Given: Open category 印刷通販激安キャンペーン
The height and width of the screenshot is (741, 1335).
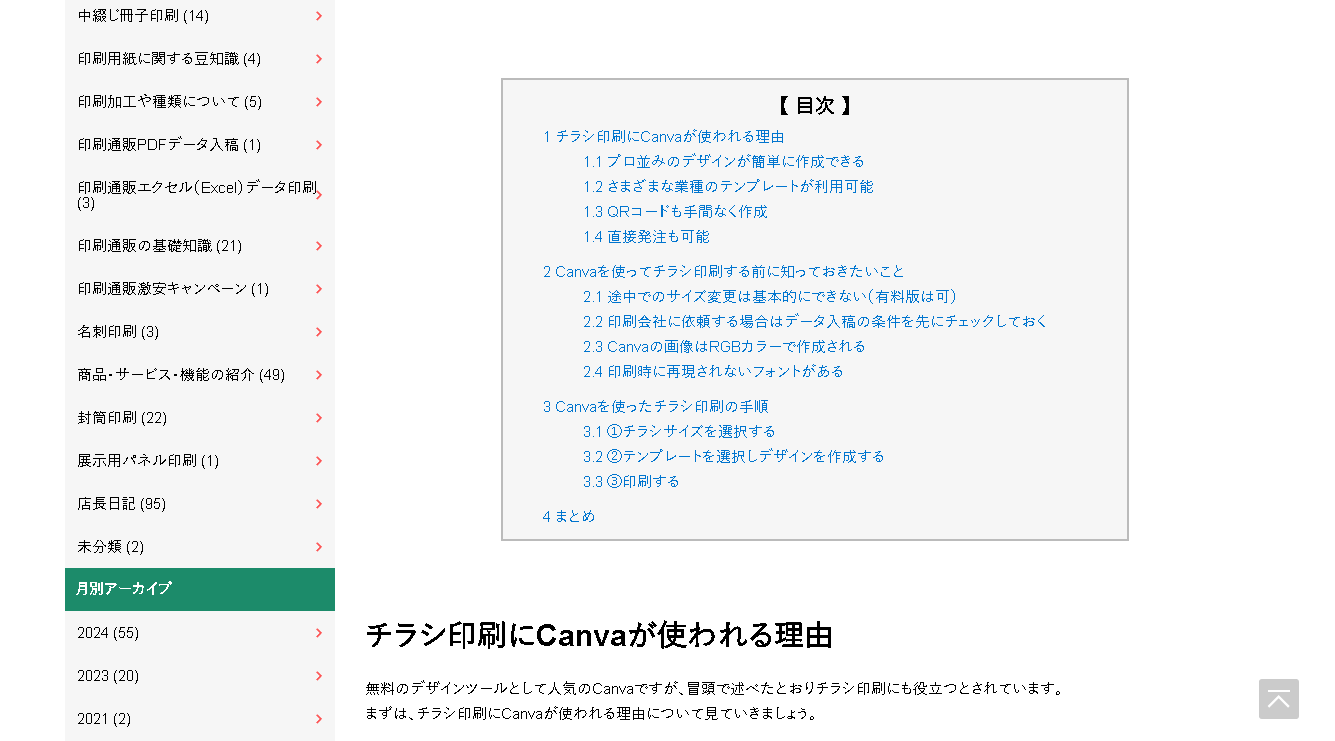Looking at the screenshot, I should point(200,289).
